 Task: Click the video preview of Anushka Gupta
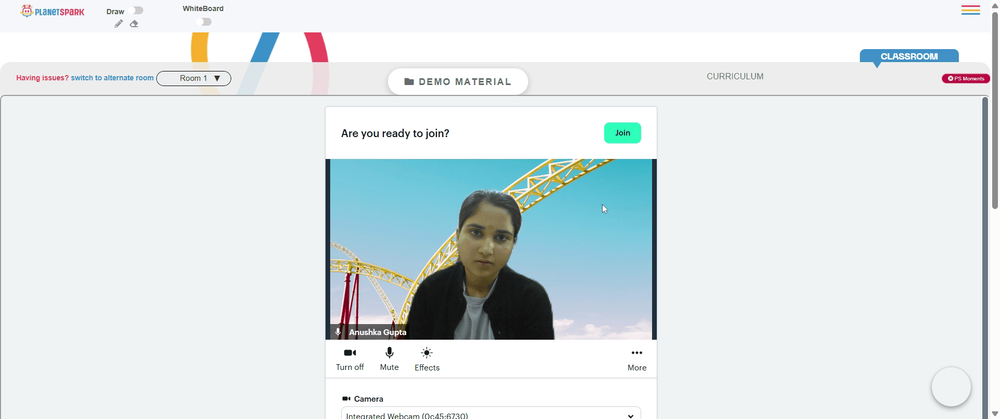point(491,249)
